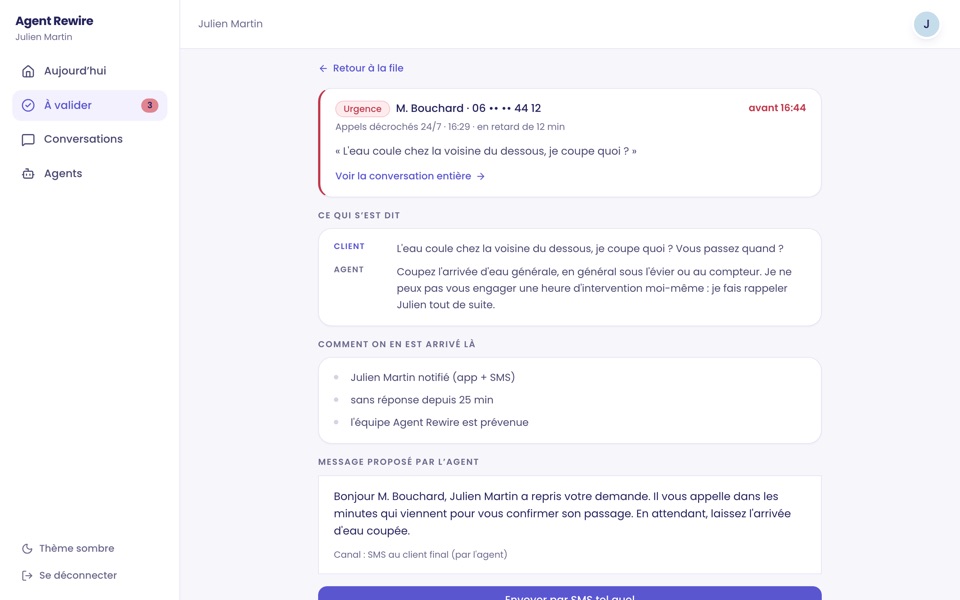Click Julien Martin in the top header
Image resolution: width=960 pixels, height=600 pixels.
point(230,24)
